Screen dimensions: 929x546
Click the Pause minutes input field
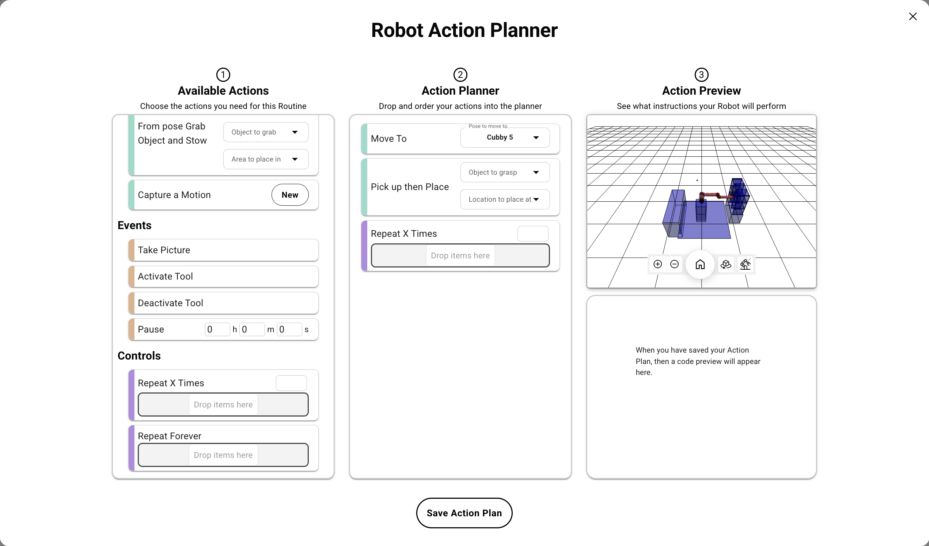tap(252, 329)
